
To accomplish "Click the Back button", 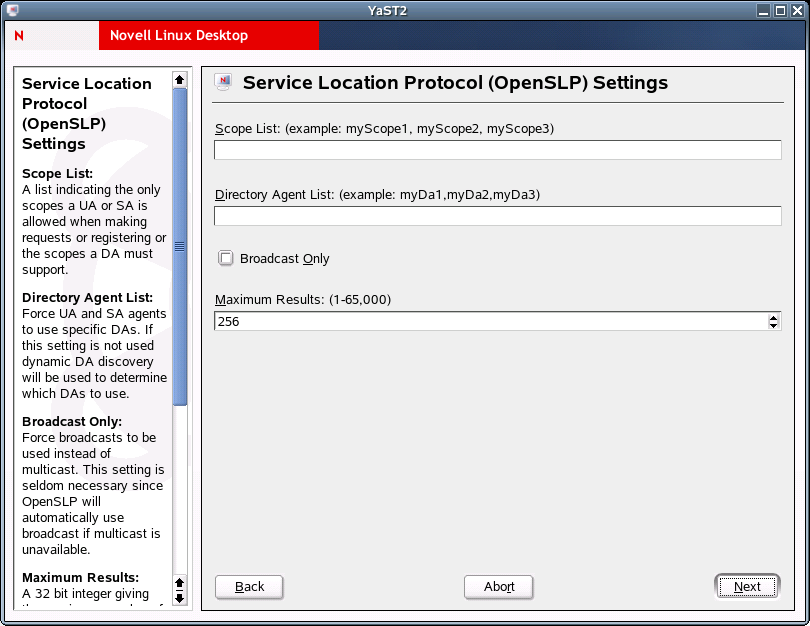I will coord(249,587).
